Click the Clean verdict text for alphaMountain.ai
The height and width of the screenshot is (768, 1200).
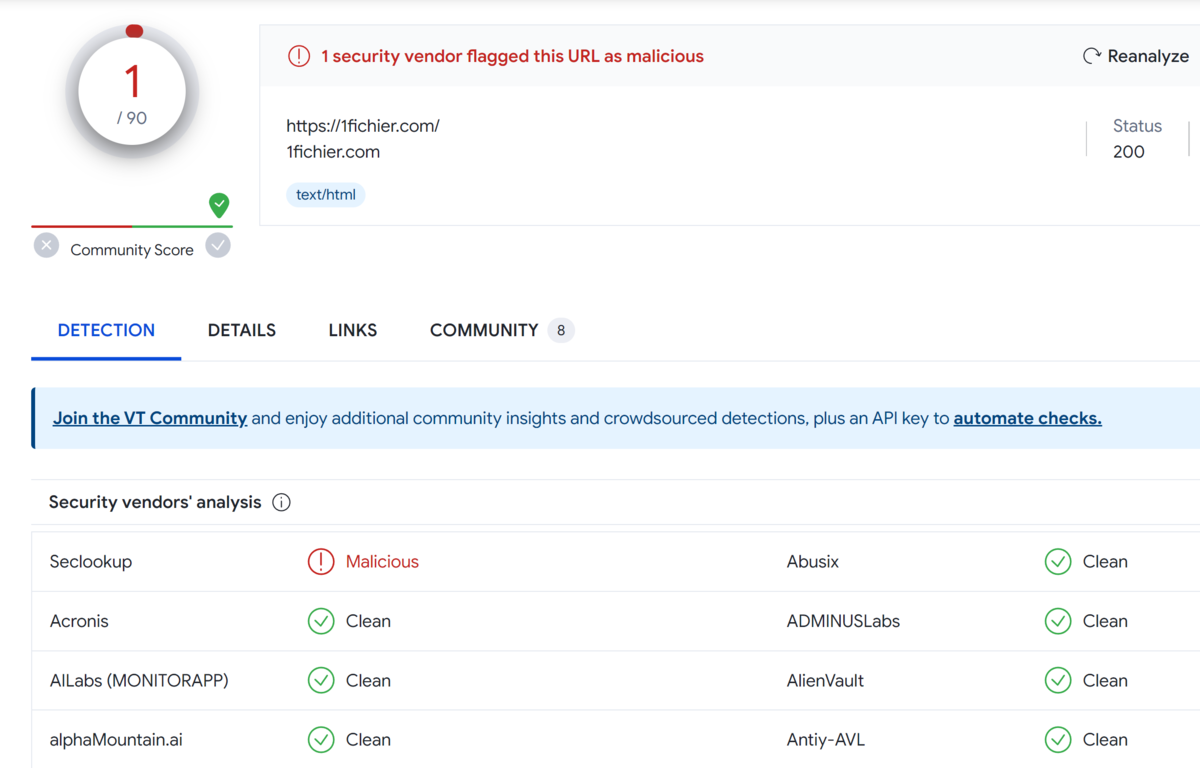(368, 740)
